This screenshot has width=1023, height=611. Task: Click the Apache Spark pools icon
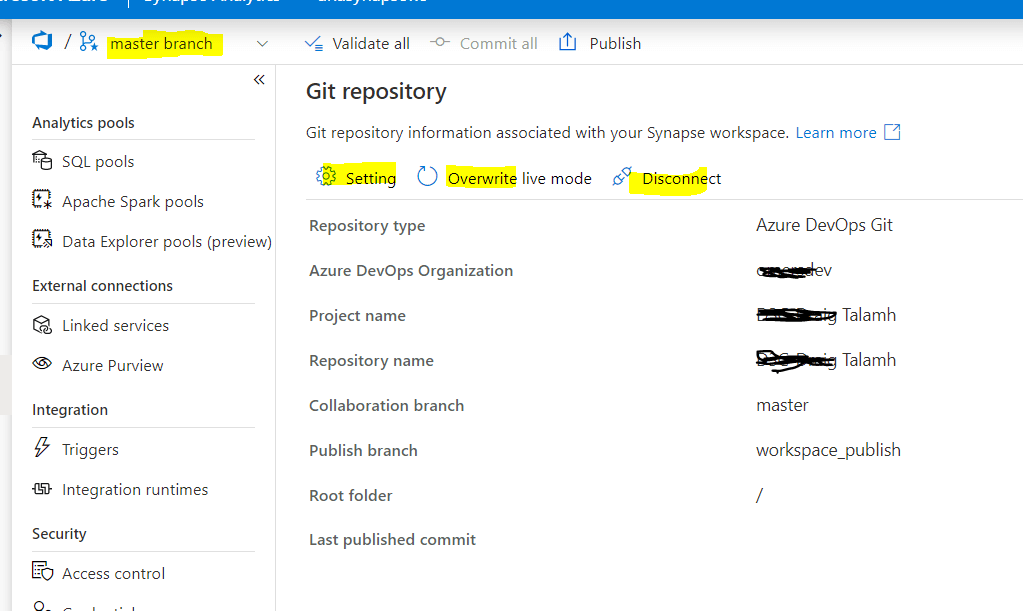(42, 199)
